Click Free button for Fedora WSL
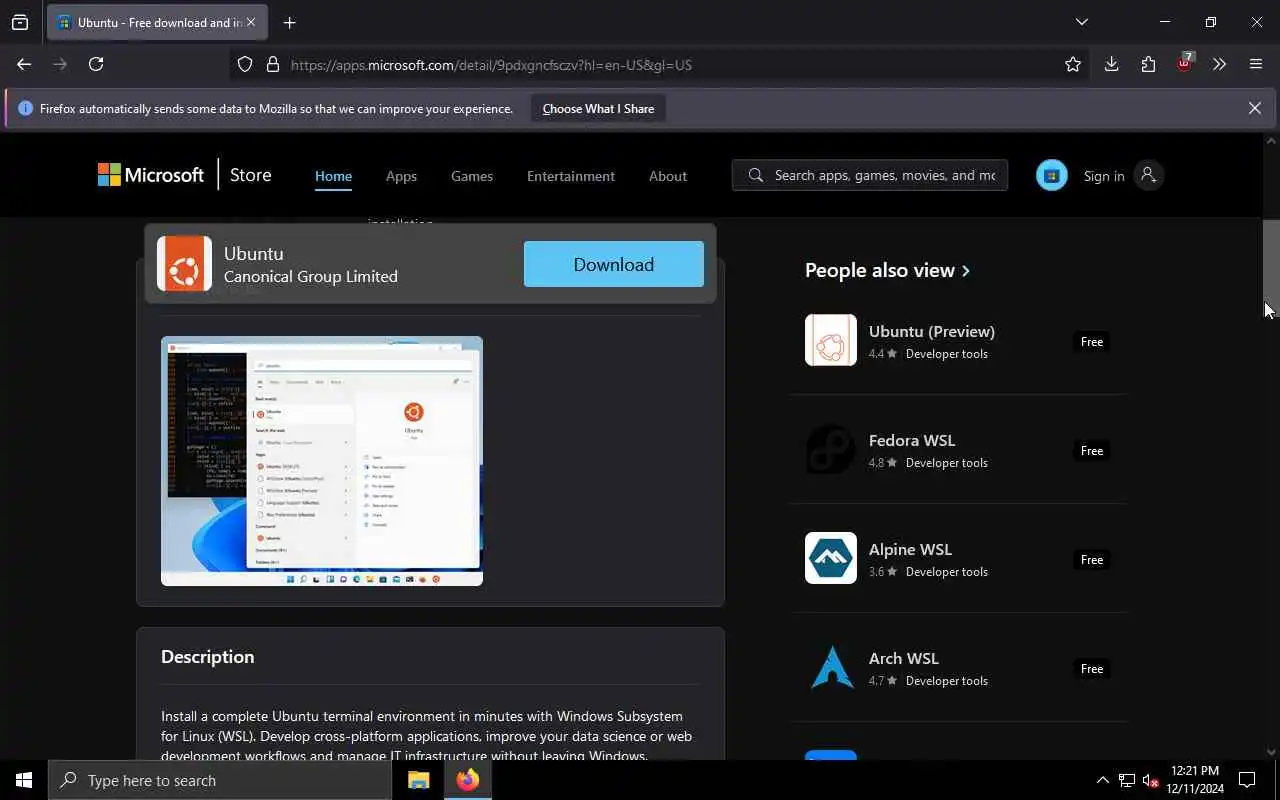1280x800 pixels. 1092,451
